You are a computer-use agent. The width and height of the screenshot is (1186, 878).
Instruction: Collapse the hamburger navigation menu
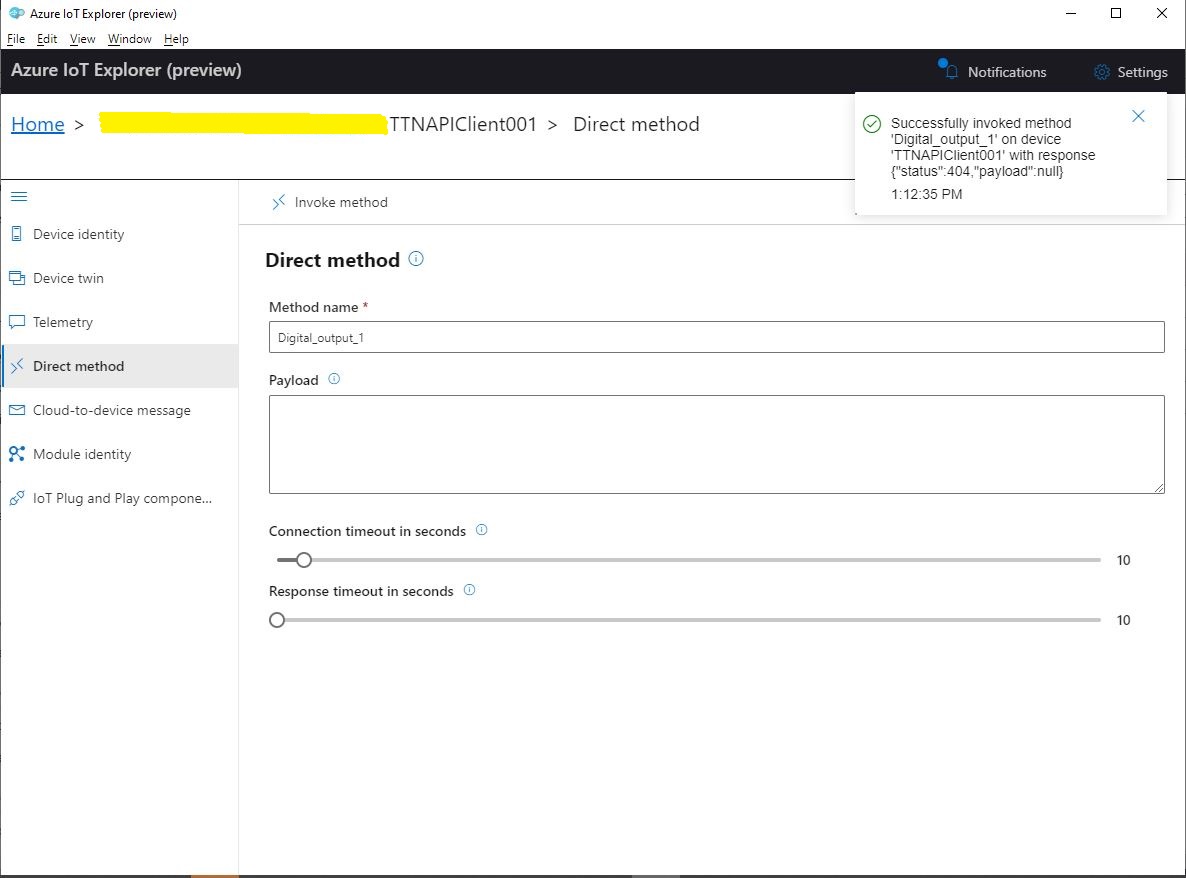pyautogui.click(x=18, y=197)
